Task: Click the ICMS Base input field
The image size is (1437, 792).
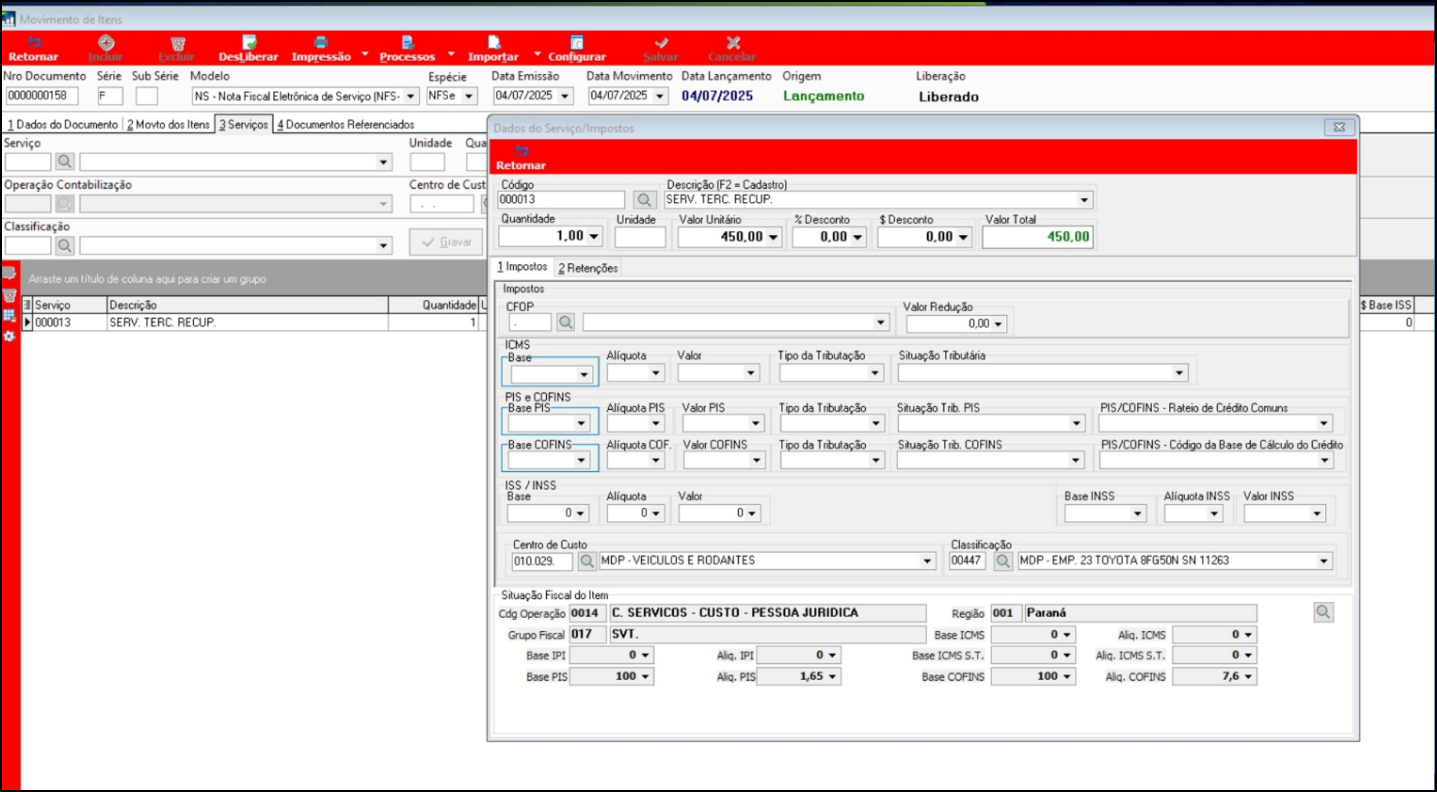Action: pos(551,373)
